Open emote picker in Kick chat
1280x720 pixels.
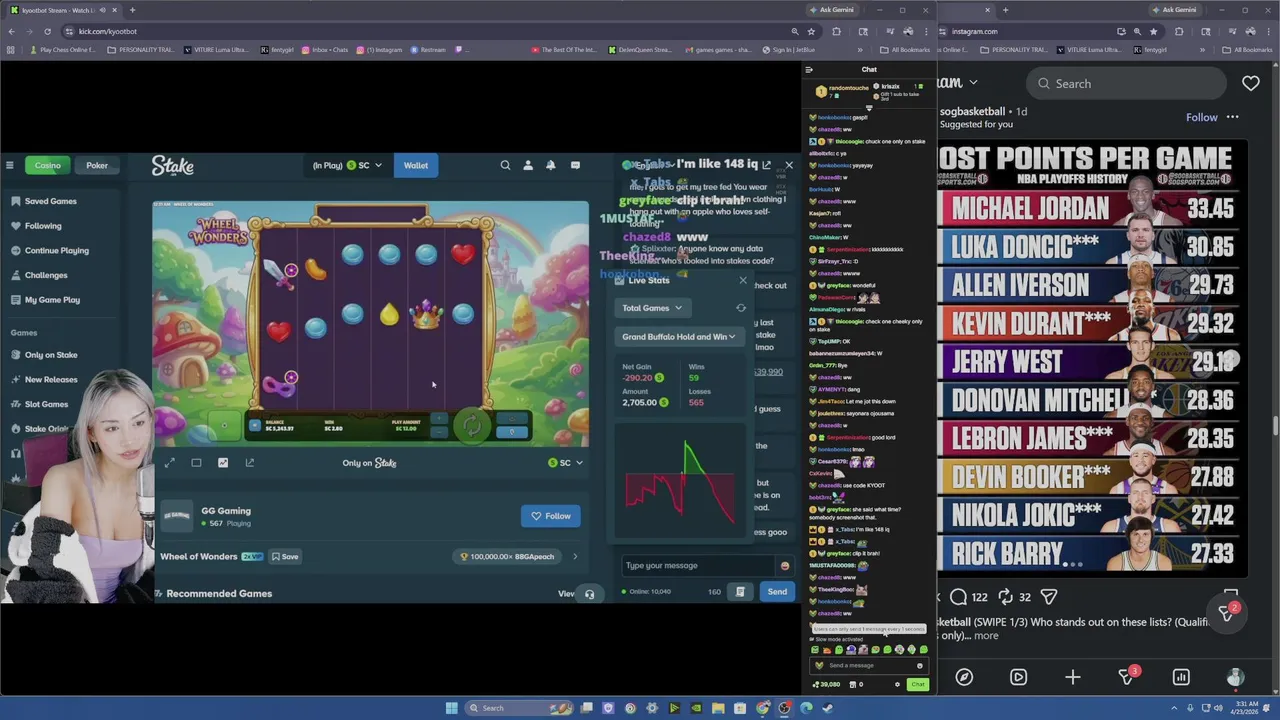point(920,666)
